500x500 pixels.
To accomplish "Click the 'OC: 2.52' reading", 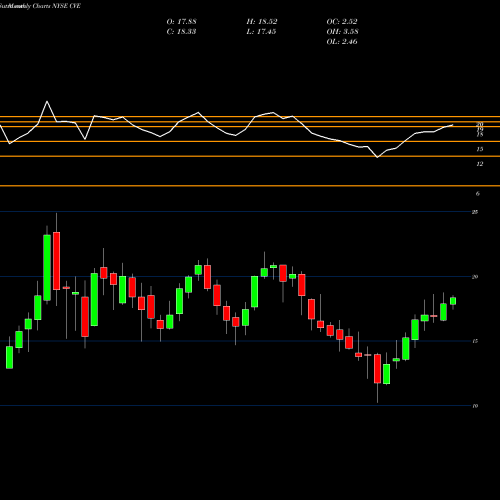I will 342,22.
